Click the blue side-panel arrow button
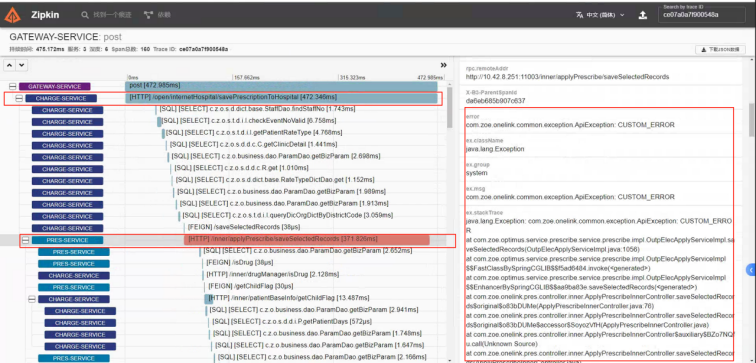 751,269
